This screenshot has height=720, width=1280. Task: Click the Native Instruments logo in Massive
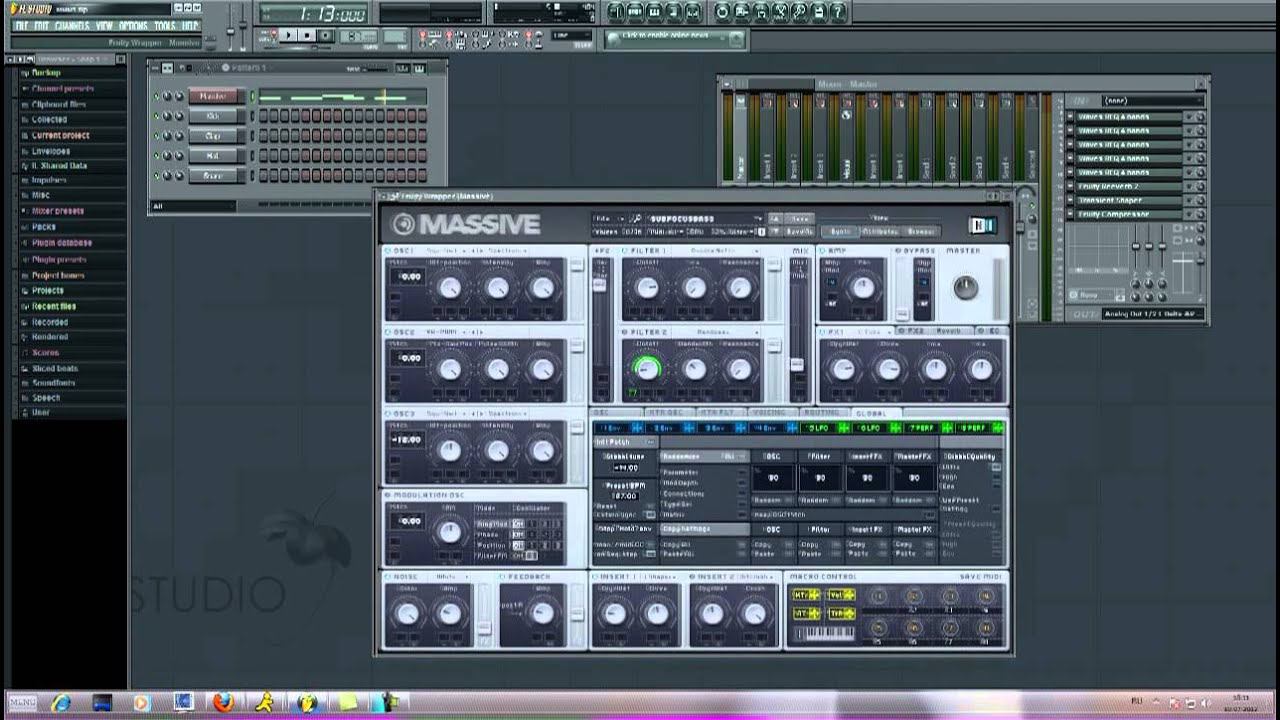[983, 225]
